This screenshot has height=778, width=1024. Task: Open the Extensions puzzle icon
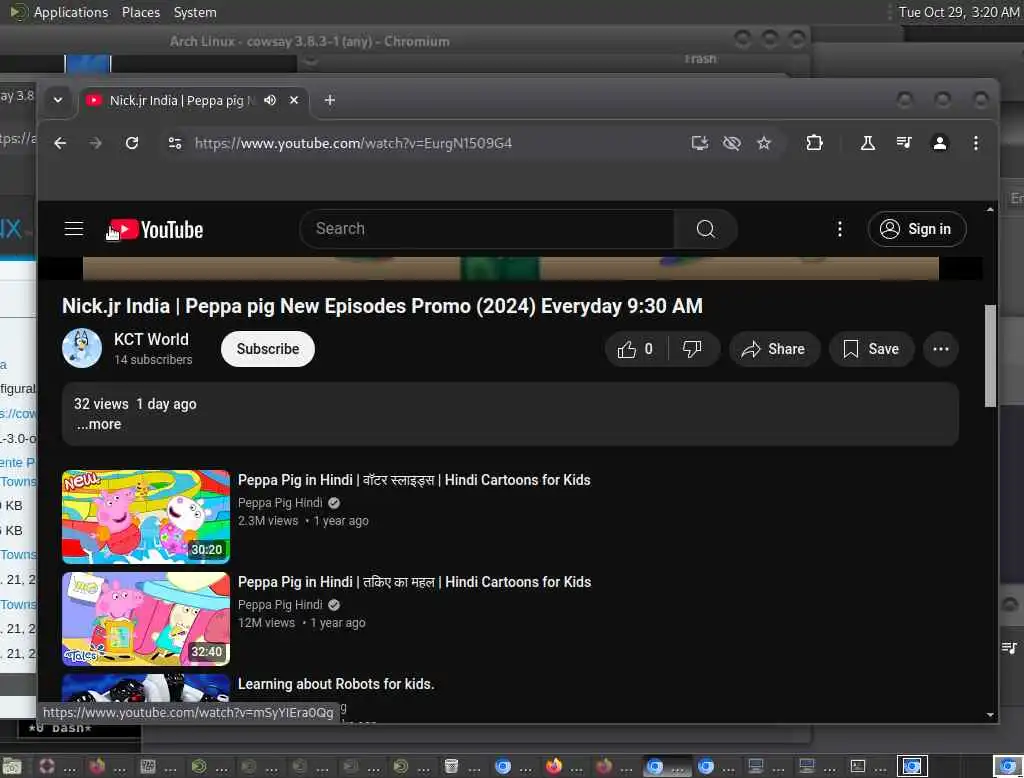click(814, 143)
